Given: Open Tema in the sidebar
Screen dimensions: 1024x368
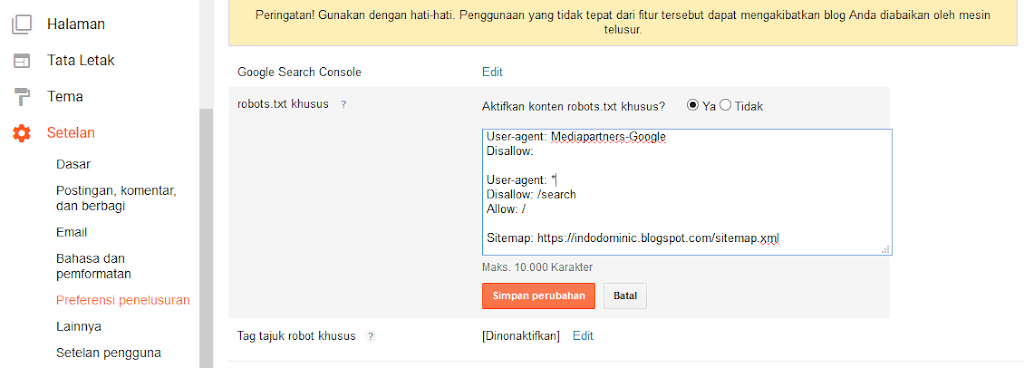Looking at the screenshot, I should coord(65,97).
